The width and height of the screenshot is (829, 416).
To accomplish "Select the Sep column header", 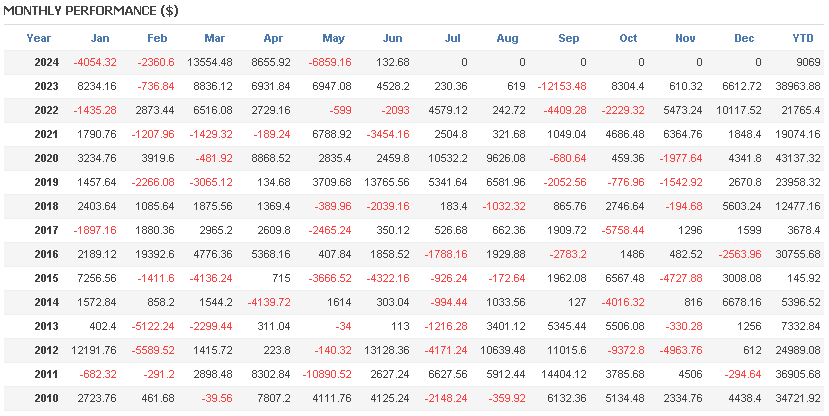I will pyautogui.click(x=568, y=38).
